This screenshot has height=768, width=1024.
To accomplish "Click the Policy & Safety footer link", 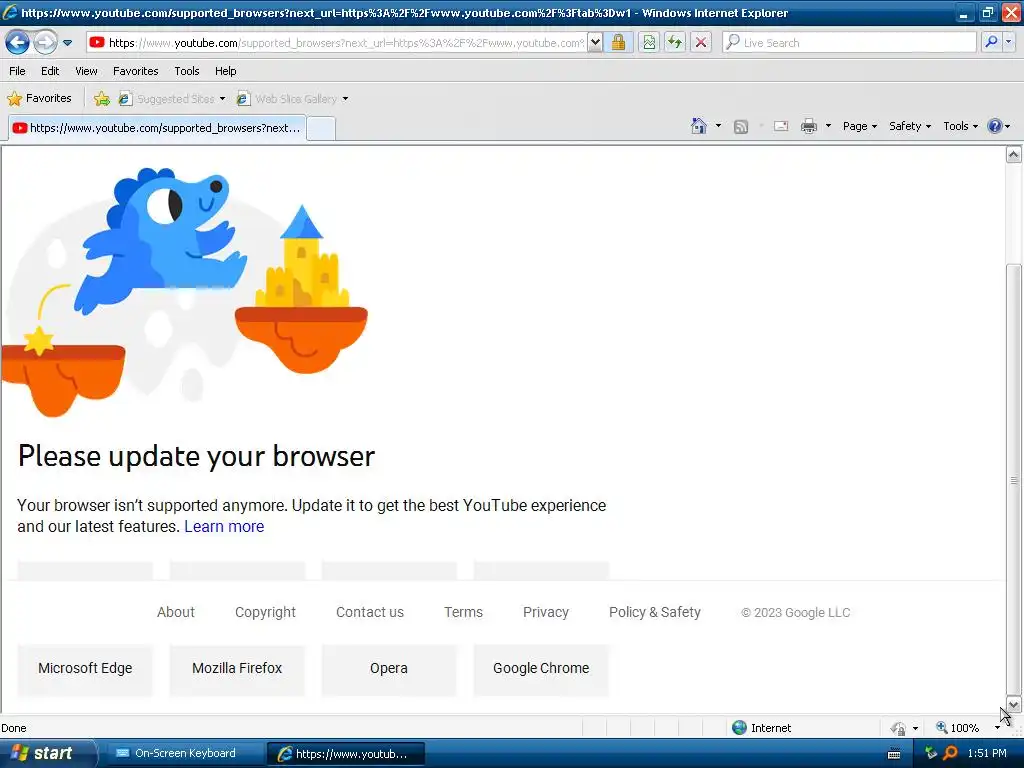I will tap(655, 613).
